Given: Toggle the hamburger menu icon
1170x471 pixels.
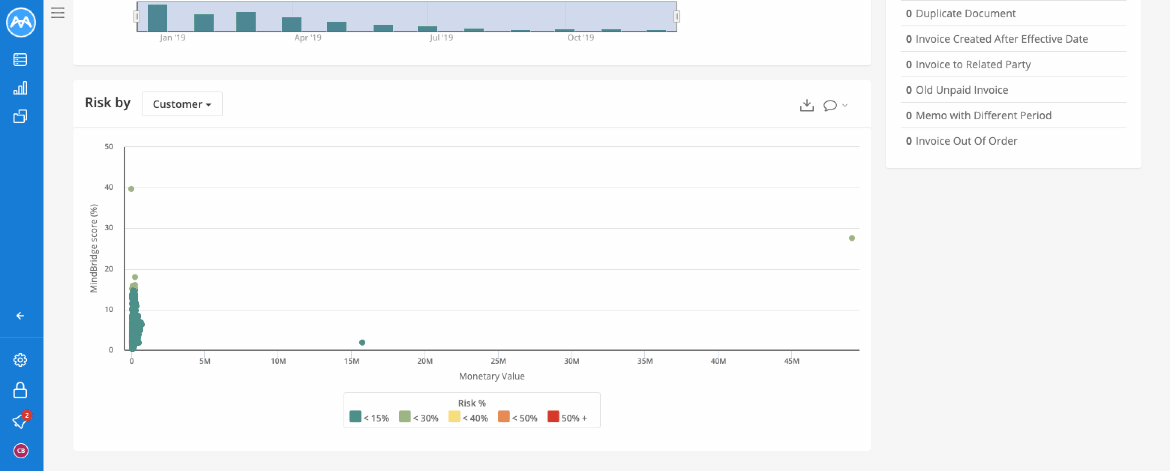Looking at the screenshot, I should (x=57, y=13).
